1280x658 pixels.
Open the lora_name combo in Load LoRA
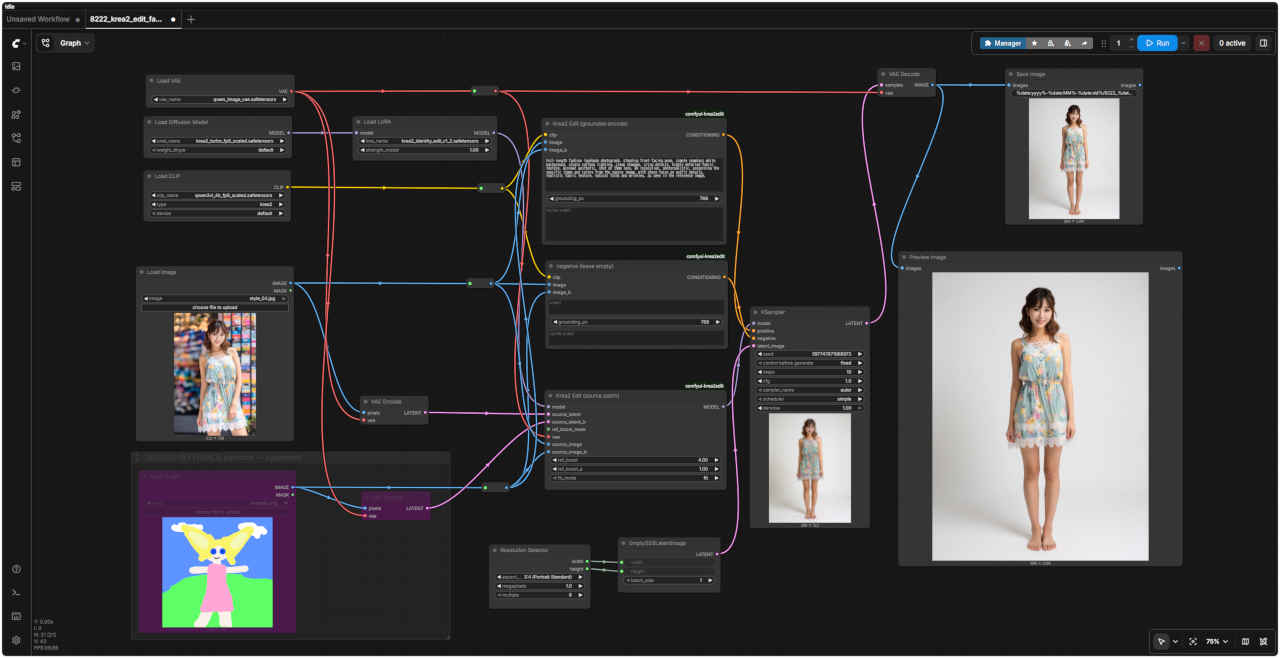425,141
